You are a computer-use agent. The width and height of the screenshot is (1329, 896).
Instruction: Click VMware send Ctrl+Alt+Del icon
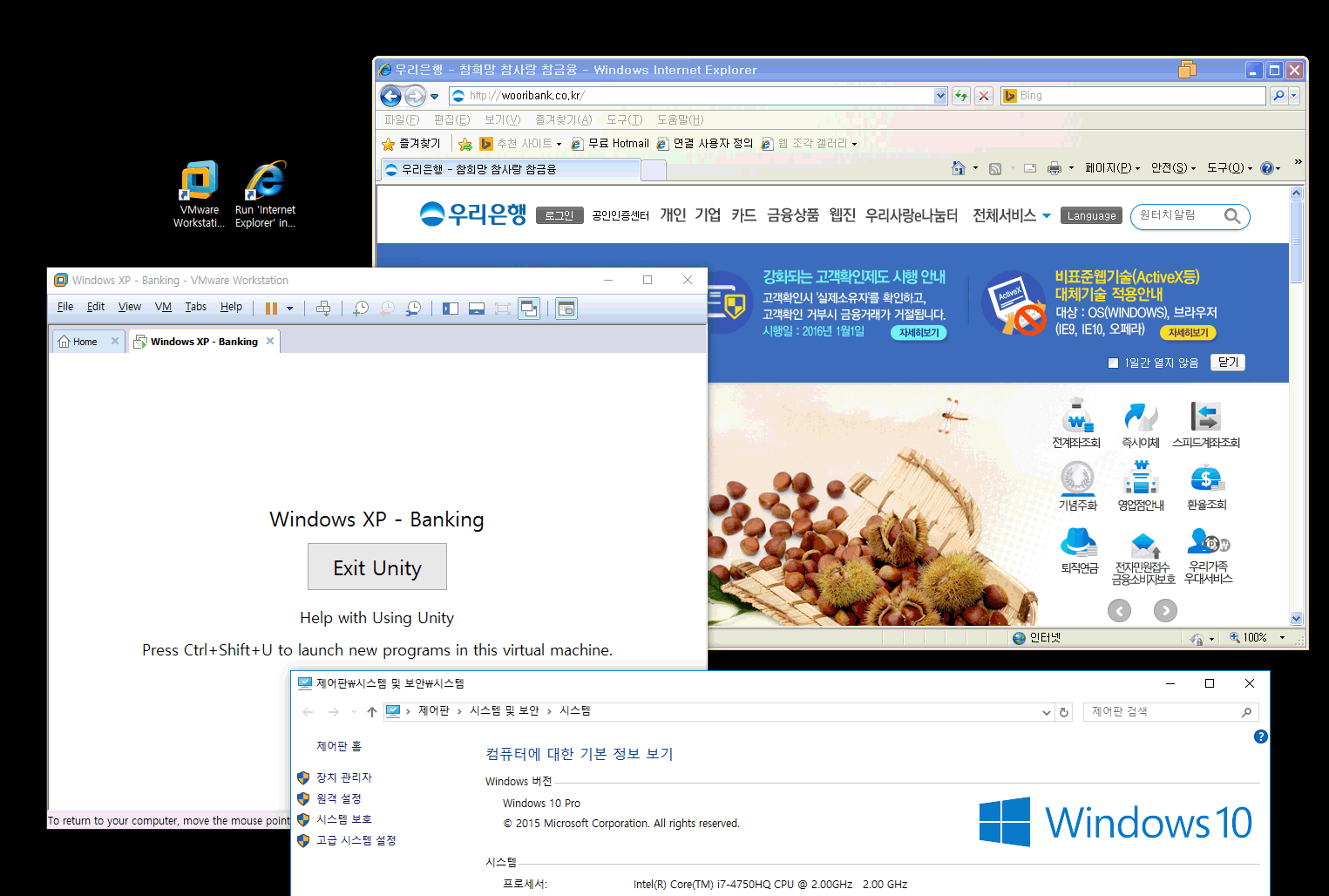point(323,308)
